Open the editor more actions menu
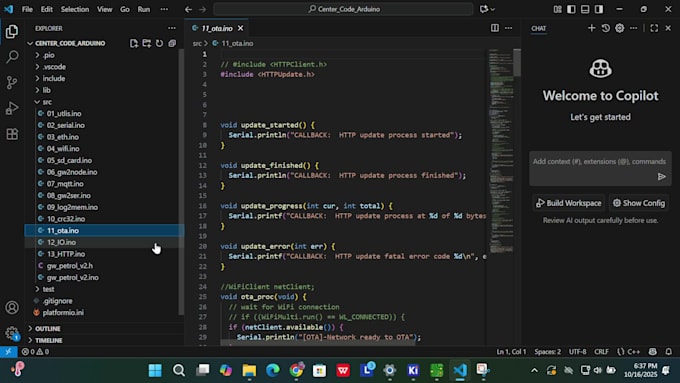The image size is (680, 383). point(508,28)
